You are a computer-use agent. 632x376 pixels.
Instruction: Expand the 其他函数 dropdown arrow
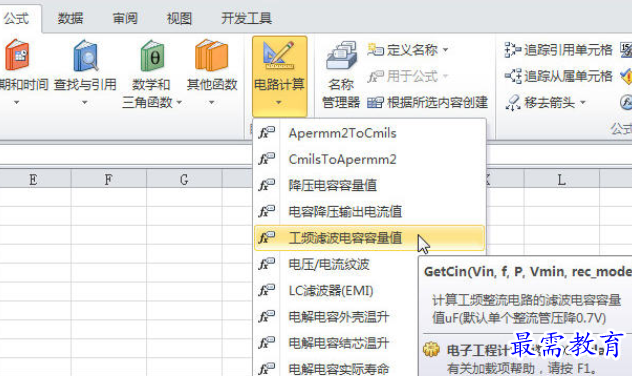[212, 103]
